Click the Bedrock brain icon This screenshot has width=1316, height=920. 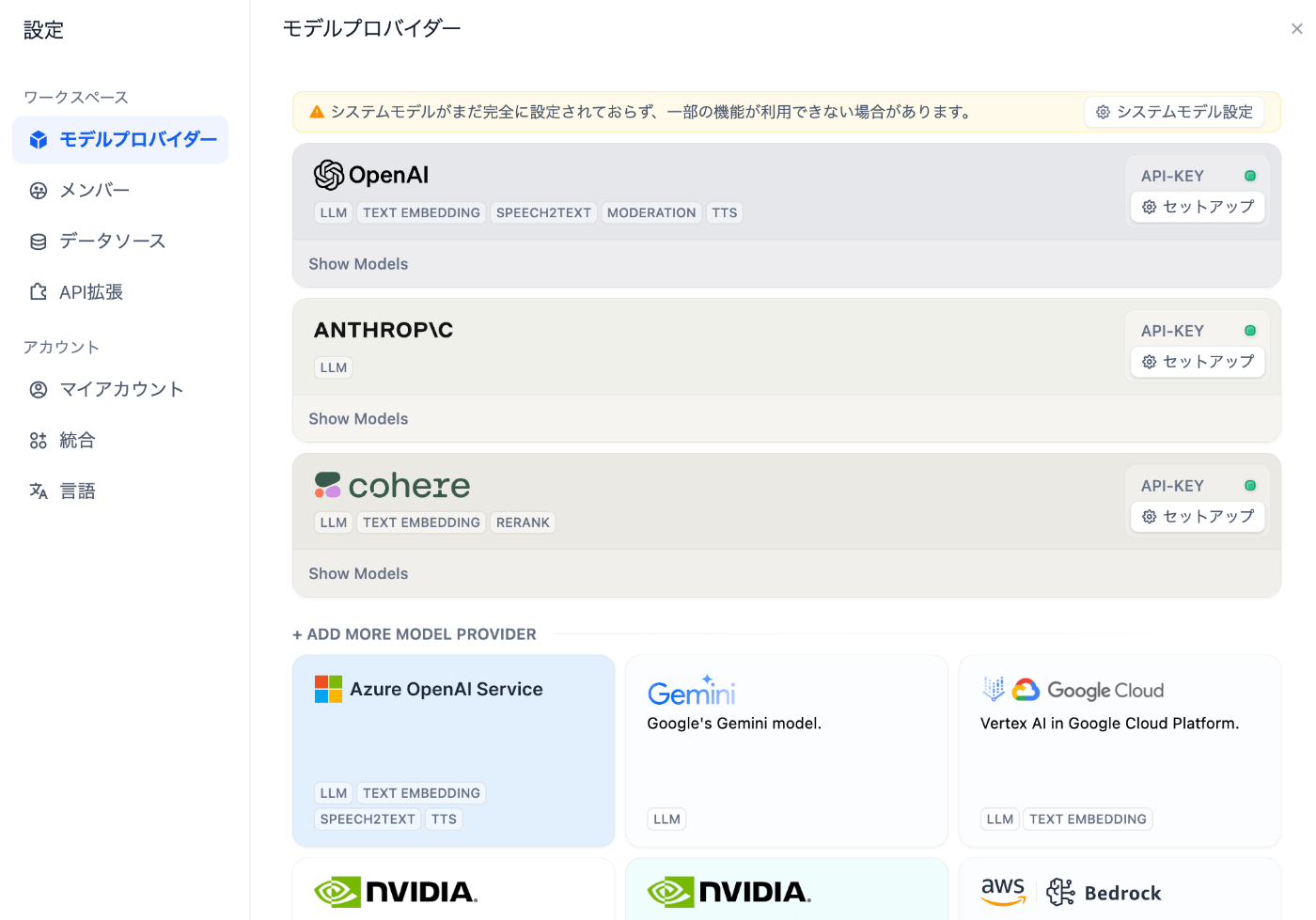(1060, 892)
